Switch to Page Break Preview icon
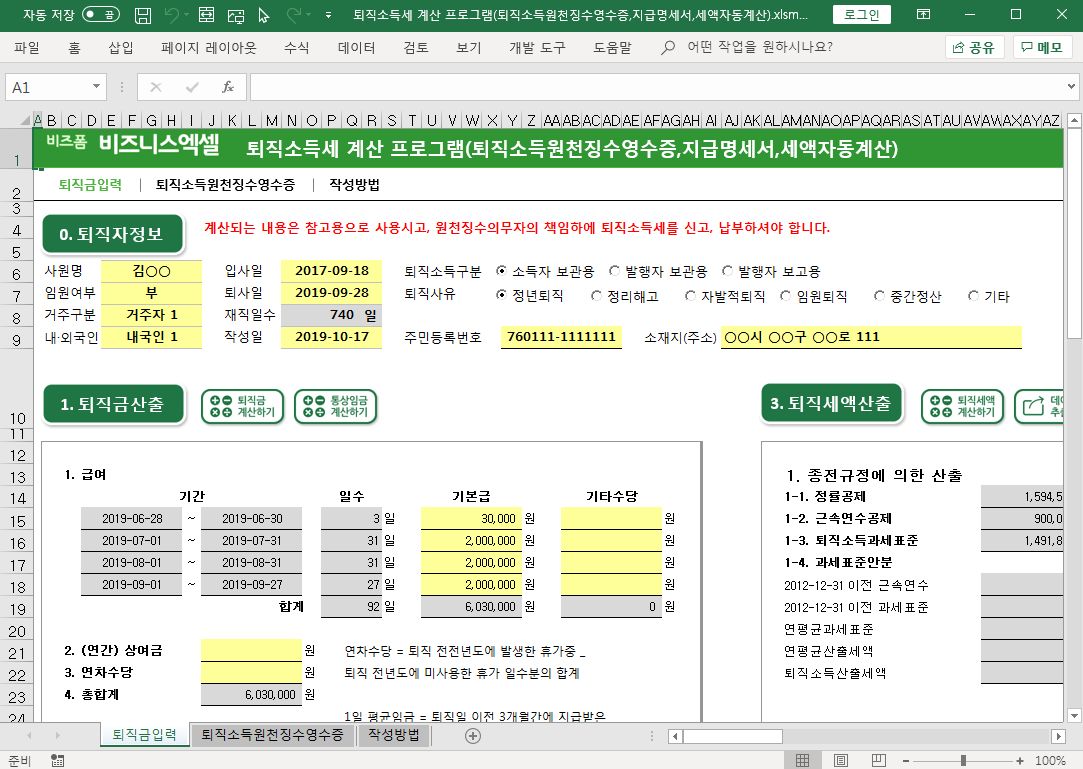Viewport: 1083px width, 769px height. (x=879, y=761)
